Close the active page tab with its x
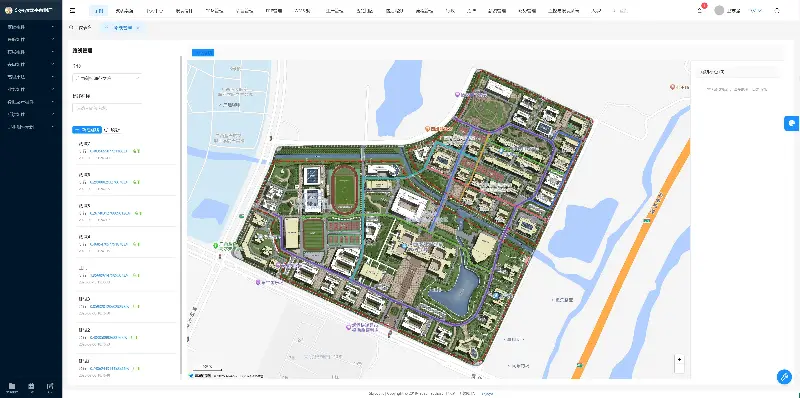The height and width of the screenshot is (398, 800). [138, 28]
